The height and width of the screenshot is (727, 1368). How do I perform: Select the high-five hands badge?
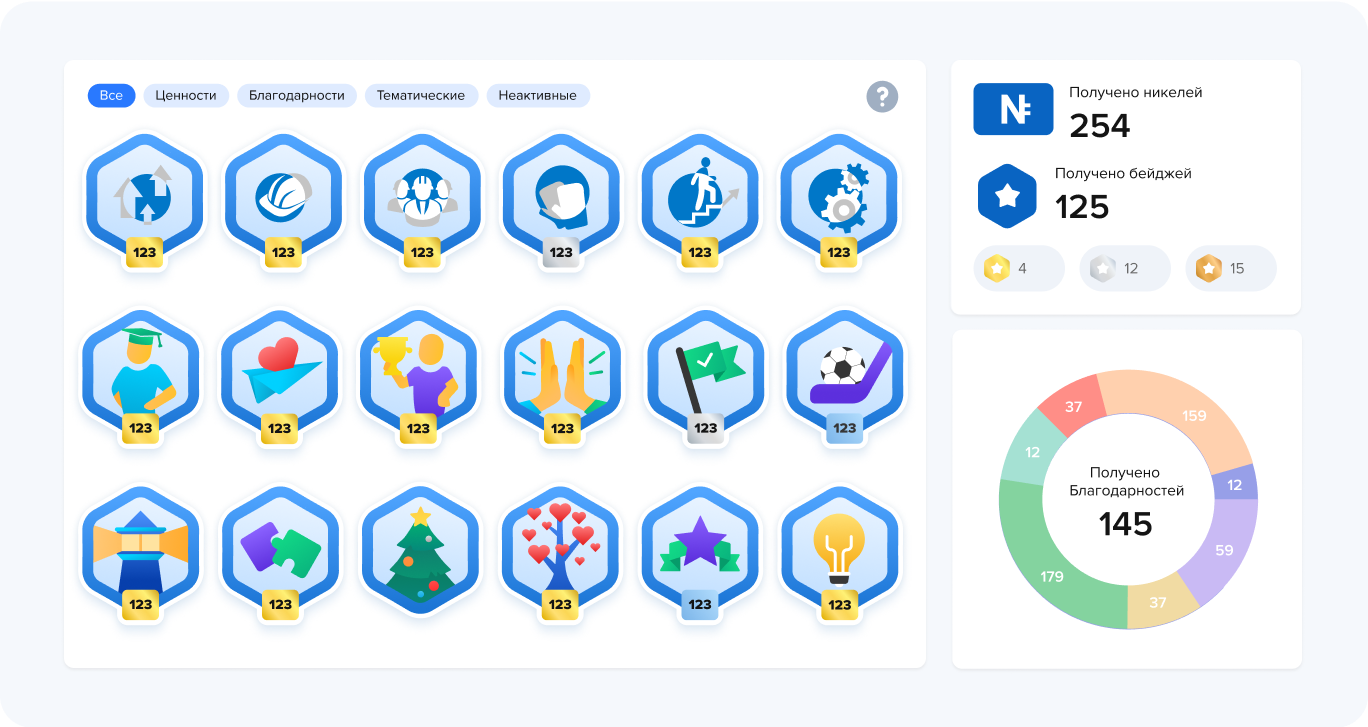(562, 372)
